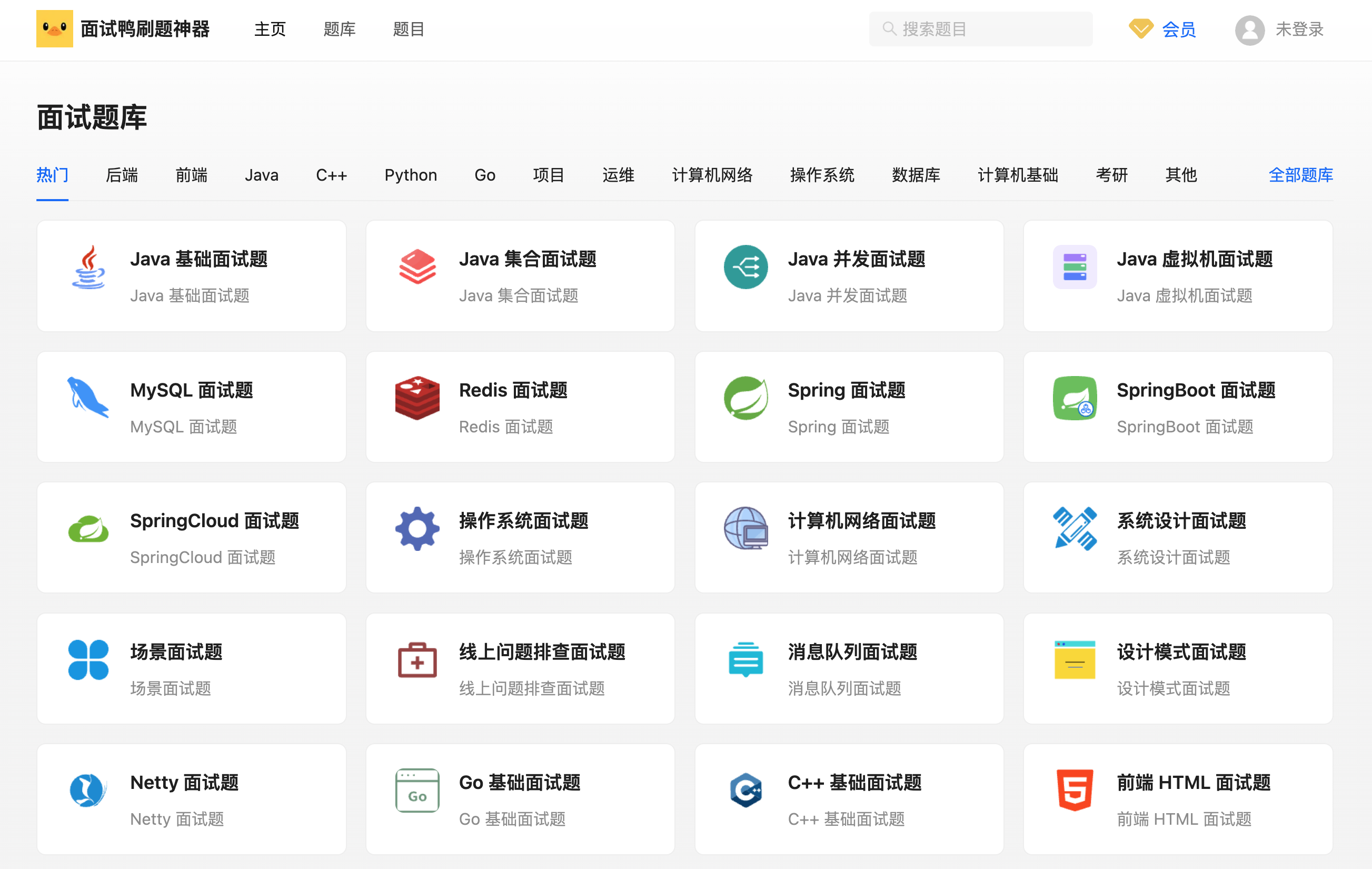Go to 题目 in top navigation
This screenshot has width=1372, height=869.
point(409,29)
